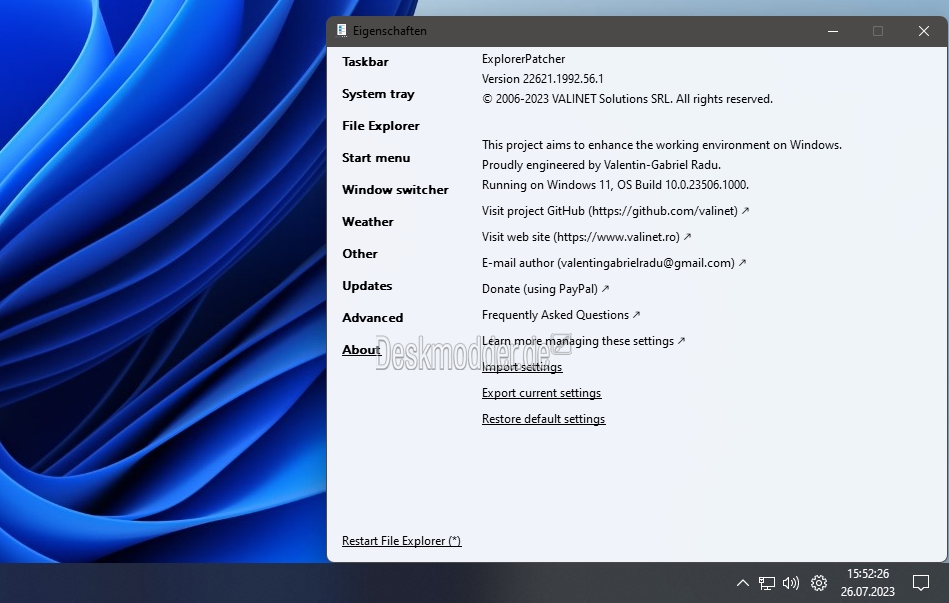Go to the Start menu section
Viewport: 949px width, 603px height.
pos(376,158)
